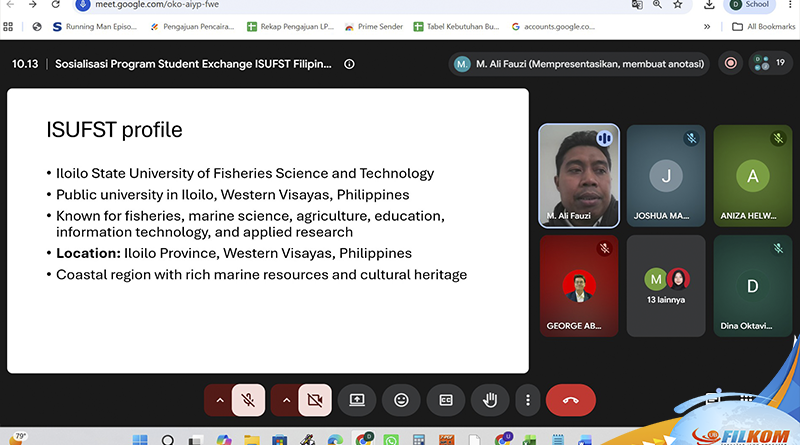This screenshot has width=800, height=445.
Task: Open weather widget showing 79°
Action: (x=17, y=438)
